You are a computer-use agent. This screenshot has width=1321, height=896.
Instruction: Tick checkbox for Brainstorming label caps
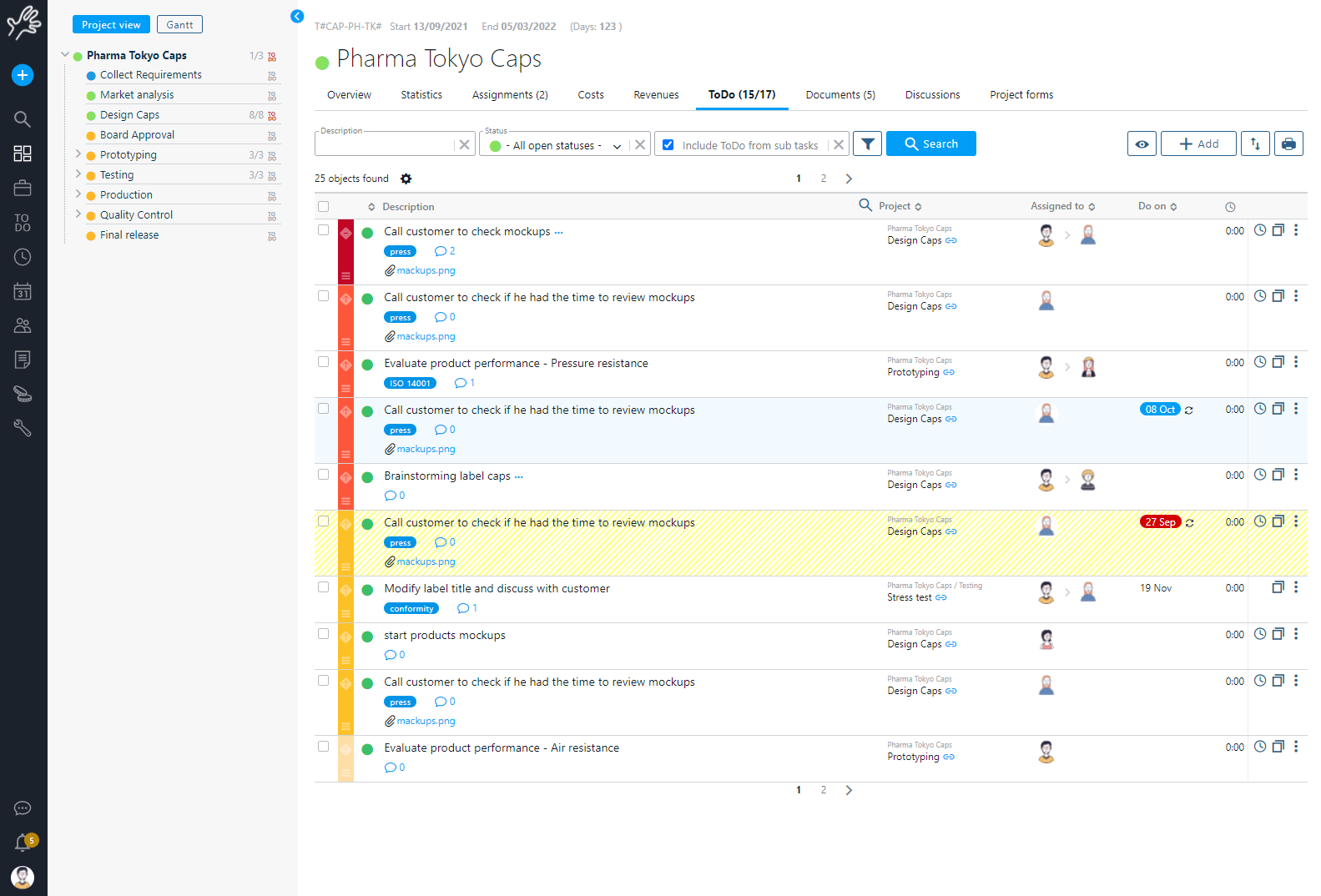[x=324, y=475]
